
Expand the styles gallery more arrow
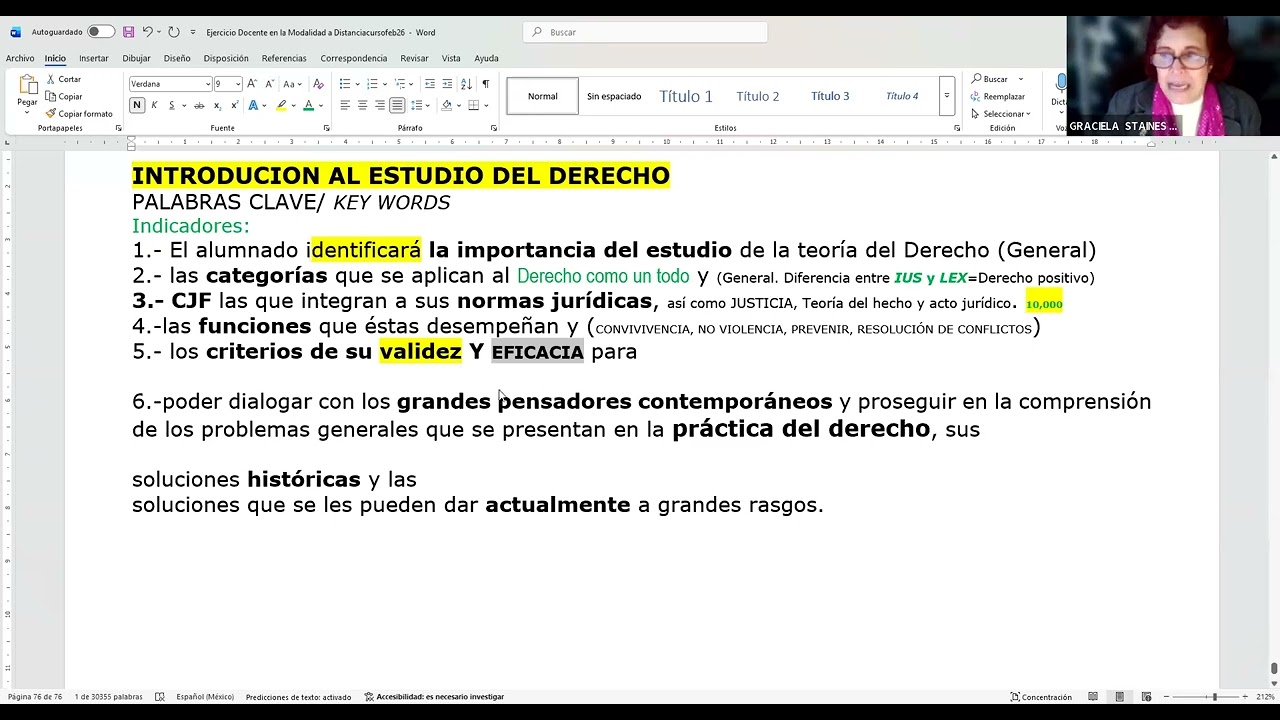pyautogui.click(x=946, y=96)
